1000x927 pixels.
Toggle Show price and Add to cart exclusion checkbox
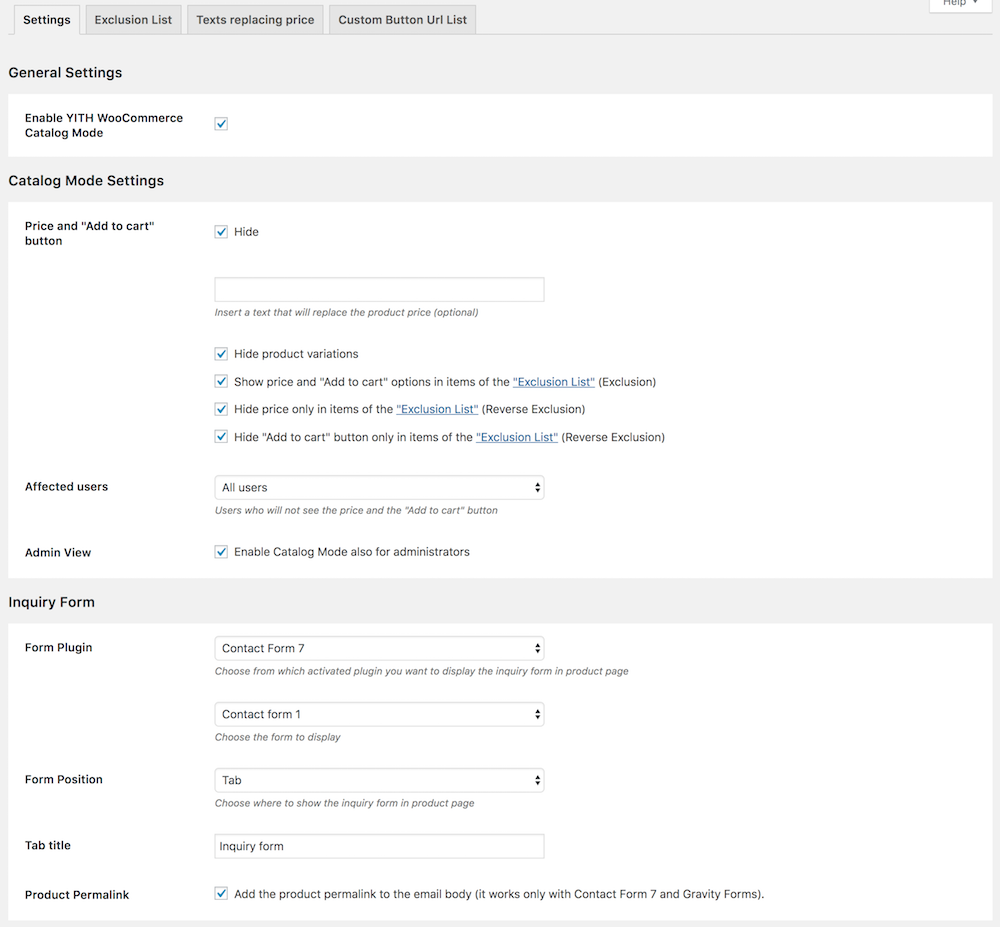pos(221,381)
